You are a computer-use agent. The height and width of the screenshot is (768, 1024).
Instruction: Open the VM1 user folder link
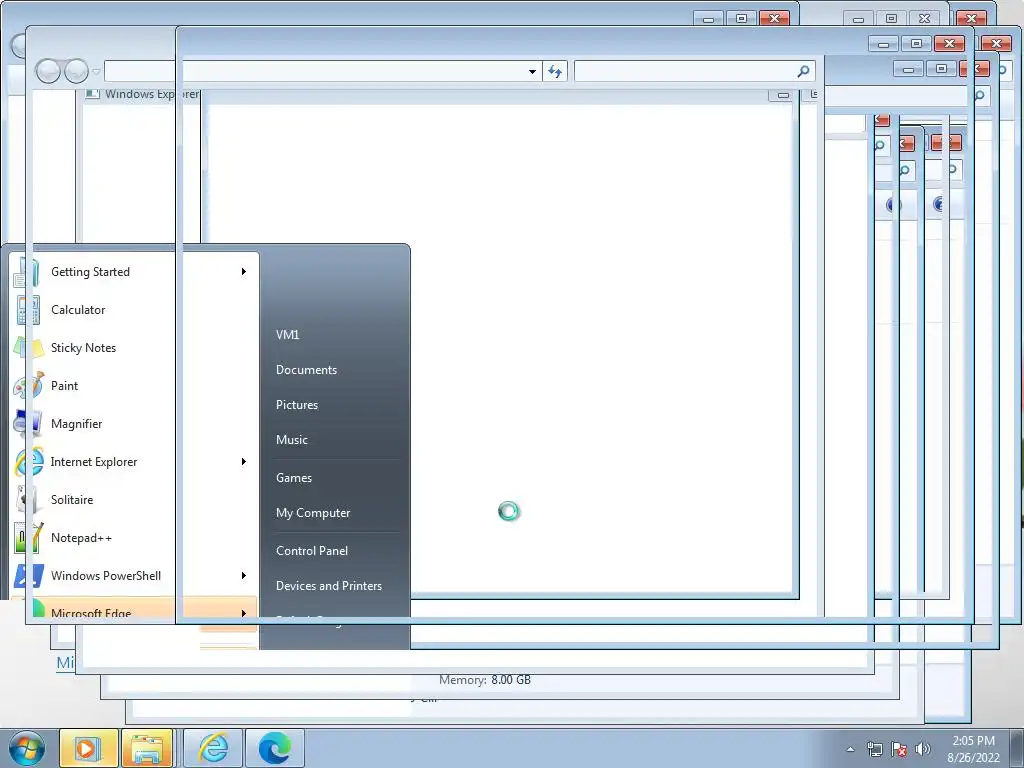pos(287,334)
